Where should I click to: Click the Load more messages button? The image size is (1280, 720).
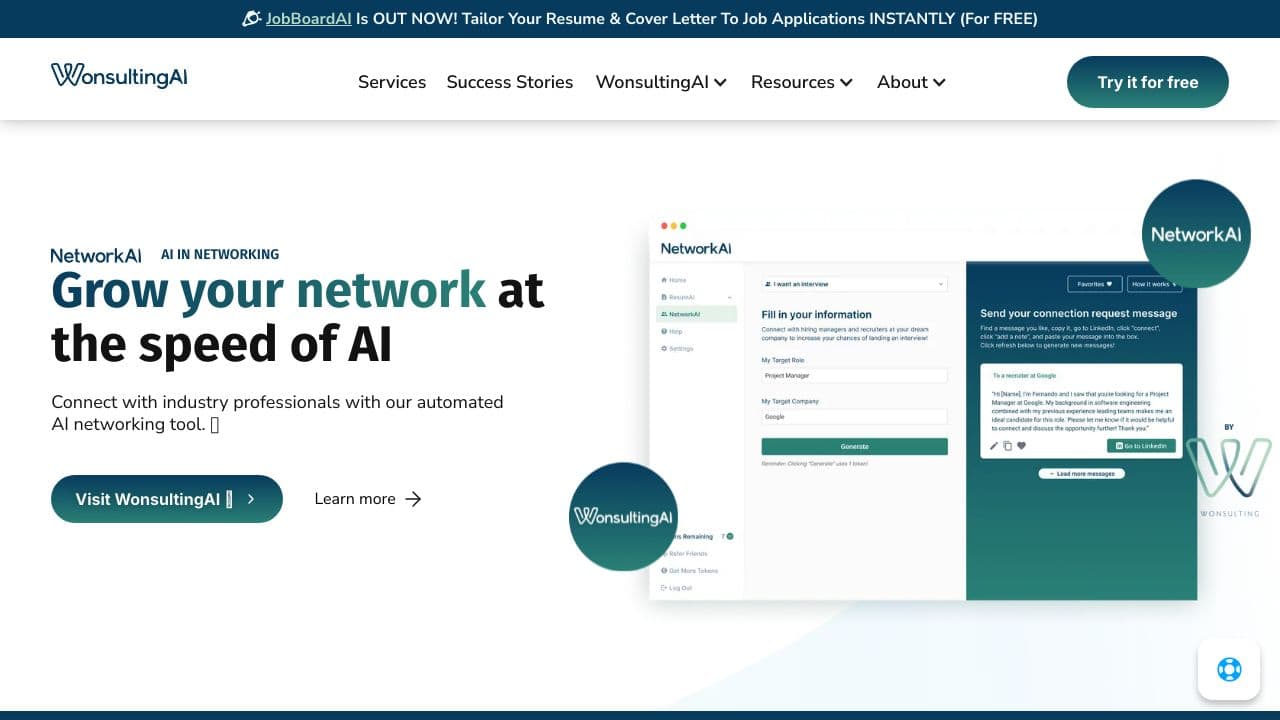(1081, 473)
